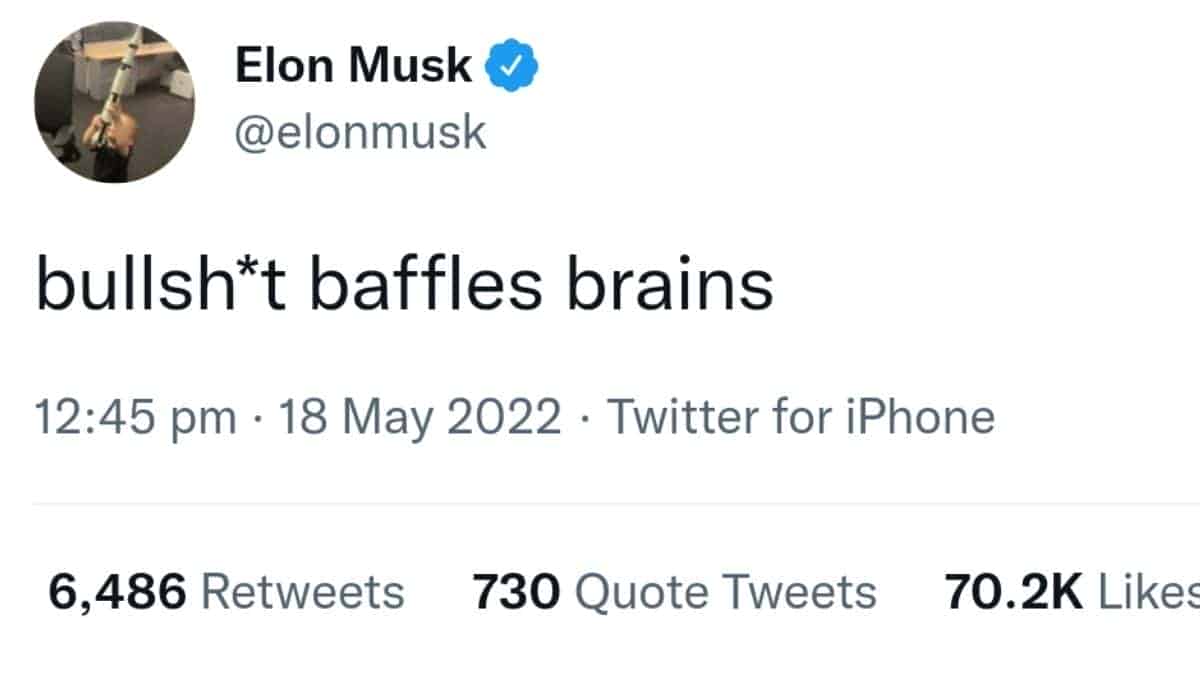The width and height of the screenshot is (1200, 675).
Task: Show the Likes list label
Action: (x=1148, y=592)
